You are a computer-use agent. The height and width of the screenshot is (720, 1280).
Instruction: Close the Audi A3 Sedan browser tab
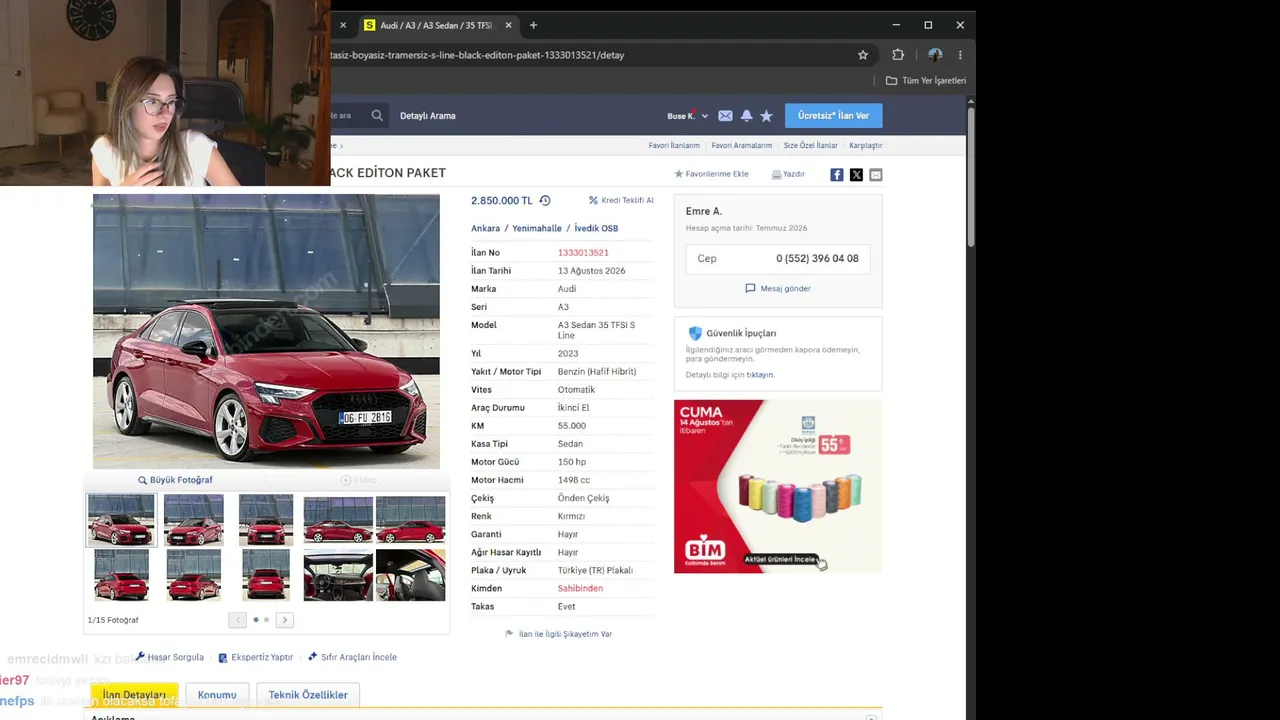508,25
